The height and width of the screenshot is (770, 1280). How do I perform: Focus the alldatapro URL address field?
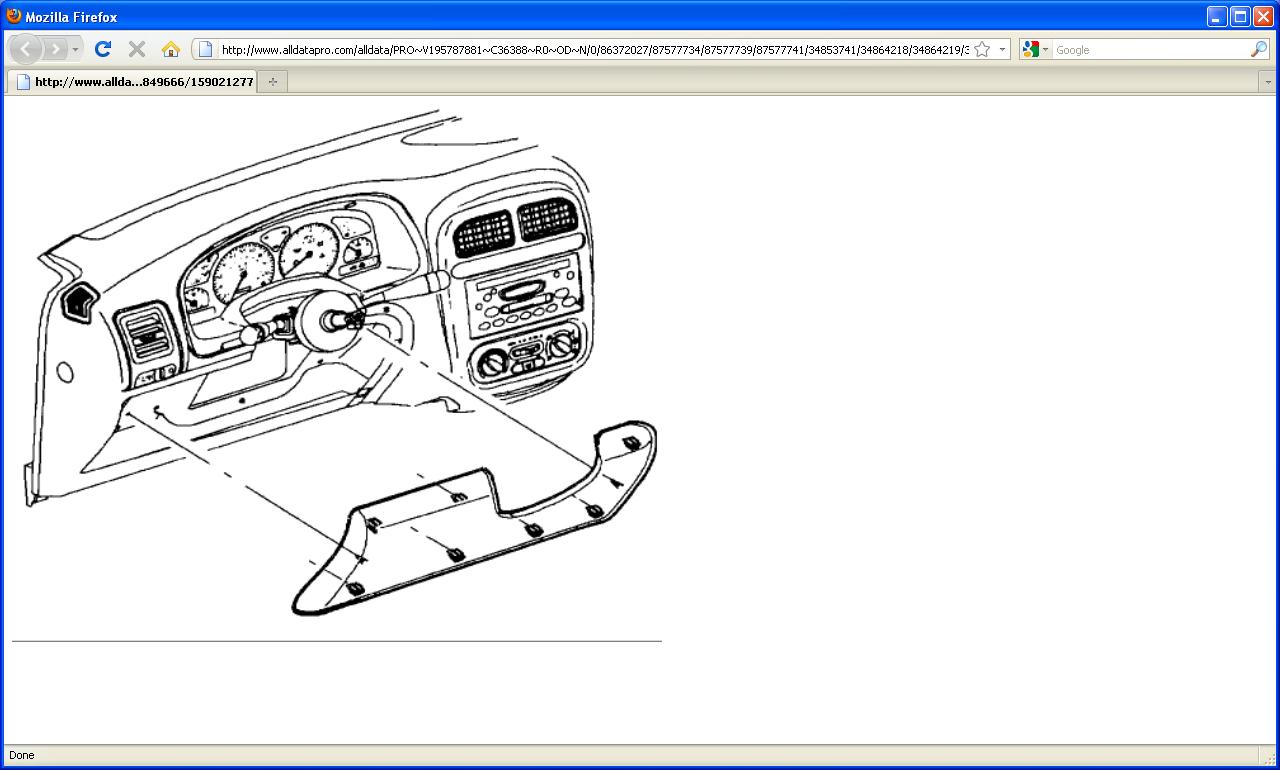(594, 49)
